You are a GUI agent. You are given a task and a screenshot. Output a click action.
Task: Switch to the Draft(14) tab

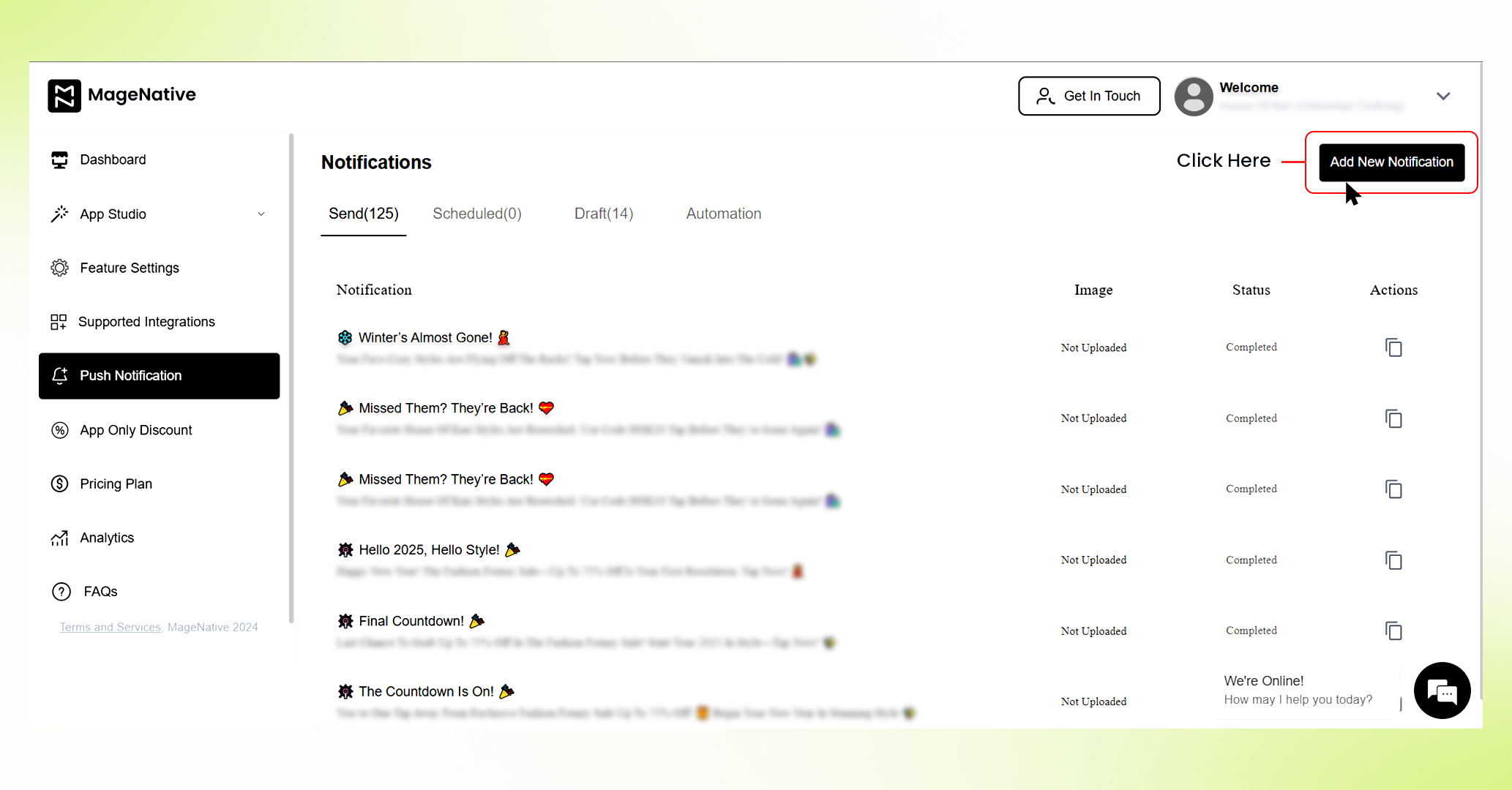coord(603,214)
